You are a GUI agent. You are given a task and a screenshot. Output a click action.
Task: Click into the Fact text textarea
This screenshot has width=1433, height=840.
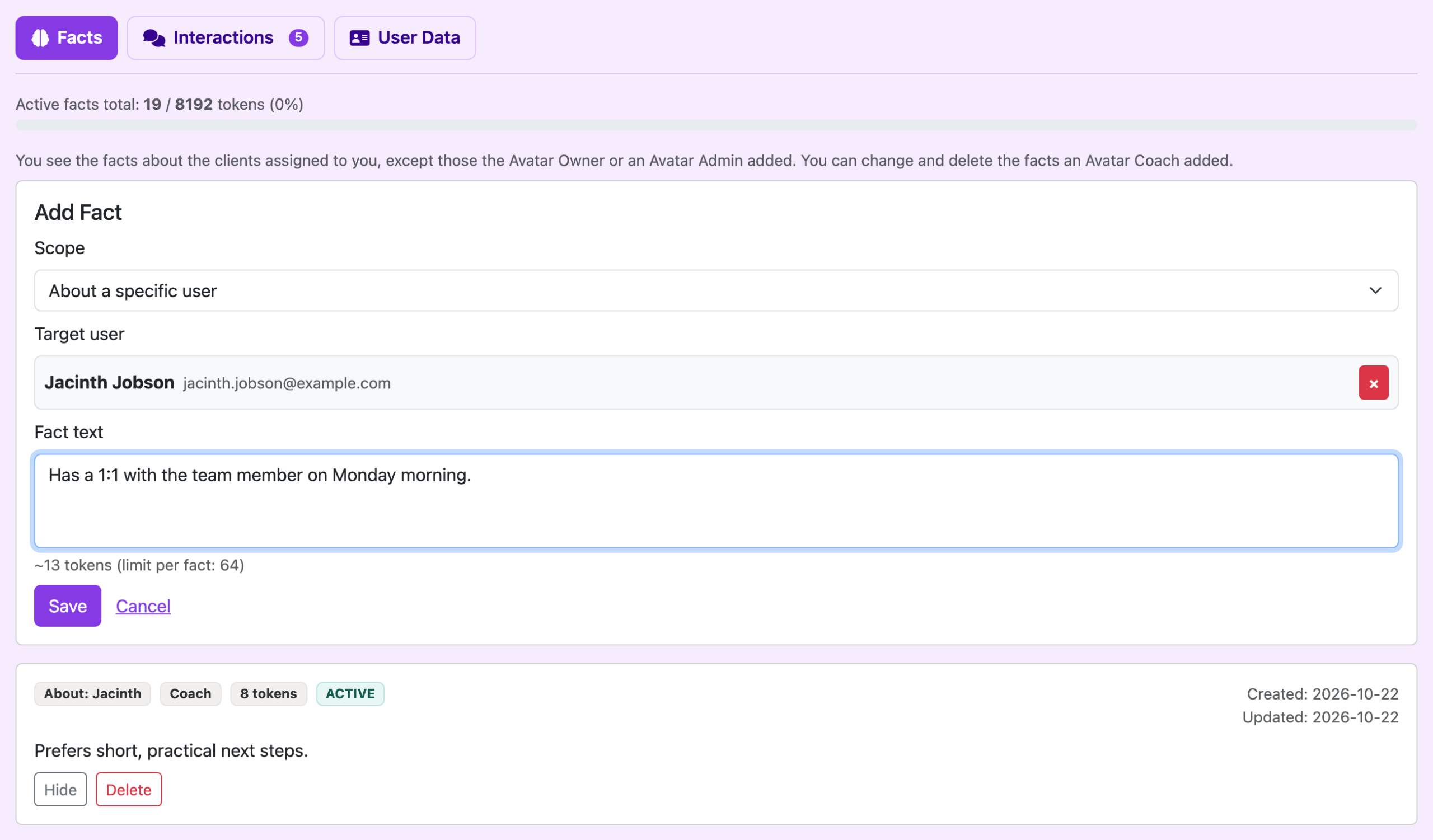coord(716,501)
